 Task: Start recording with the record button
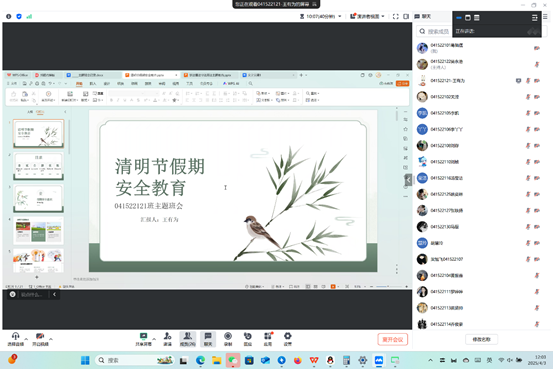(x=228, y=339)
